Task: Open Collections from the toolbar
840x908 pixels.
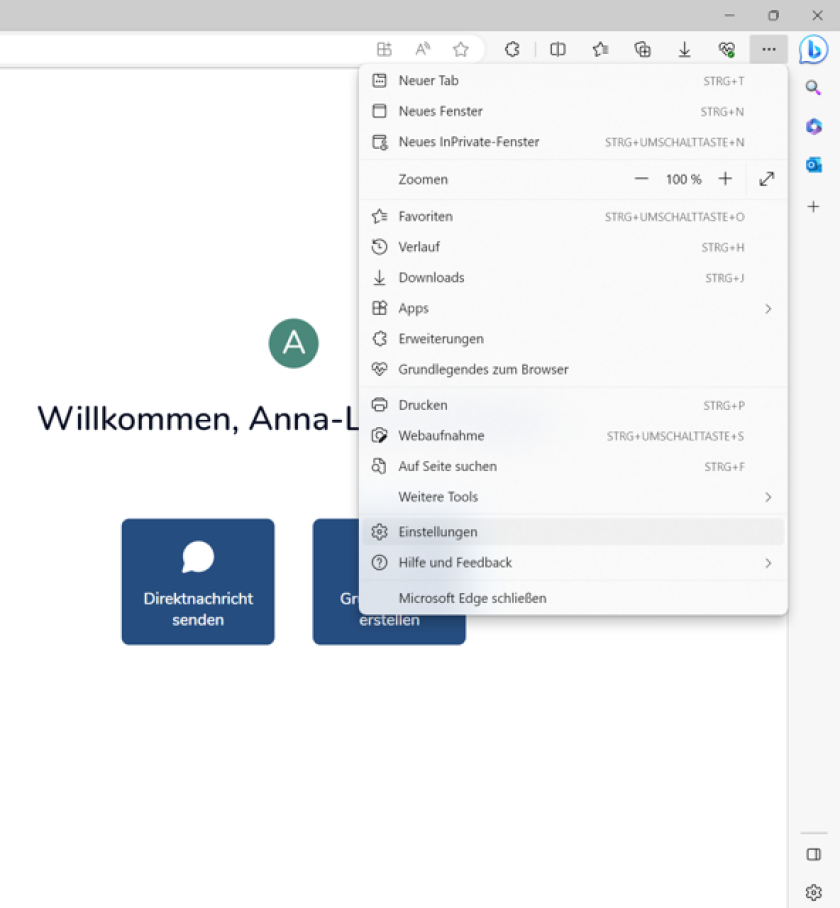Action: tap(643, 48)
